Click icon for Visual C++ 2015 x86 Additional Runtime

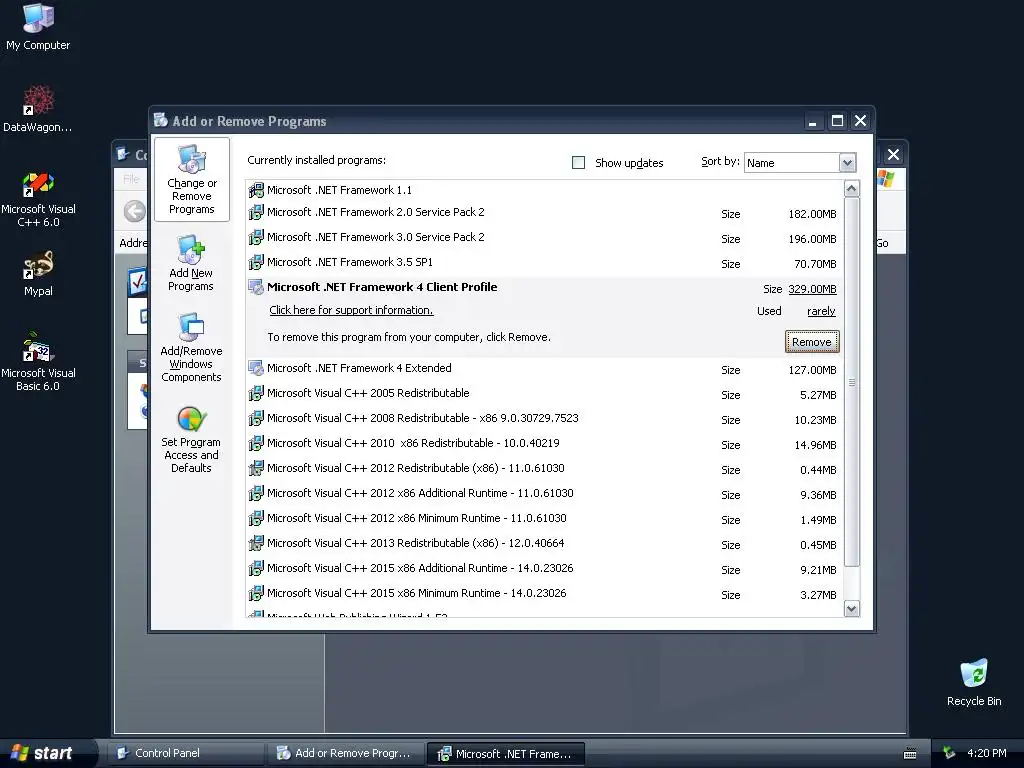tap(256, 568)
